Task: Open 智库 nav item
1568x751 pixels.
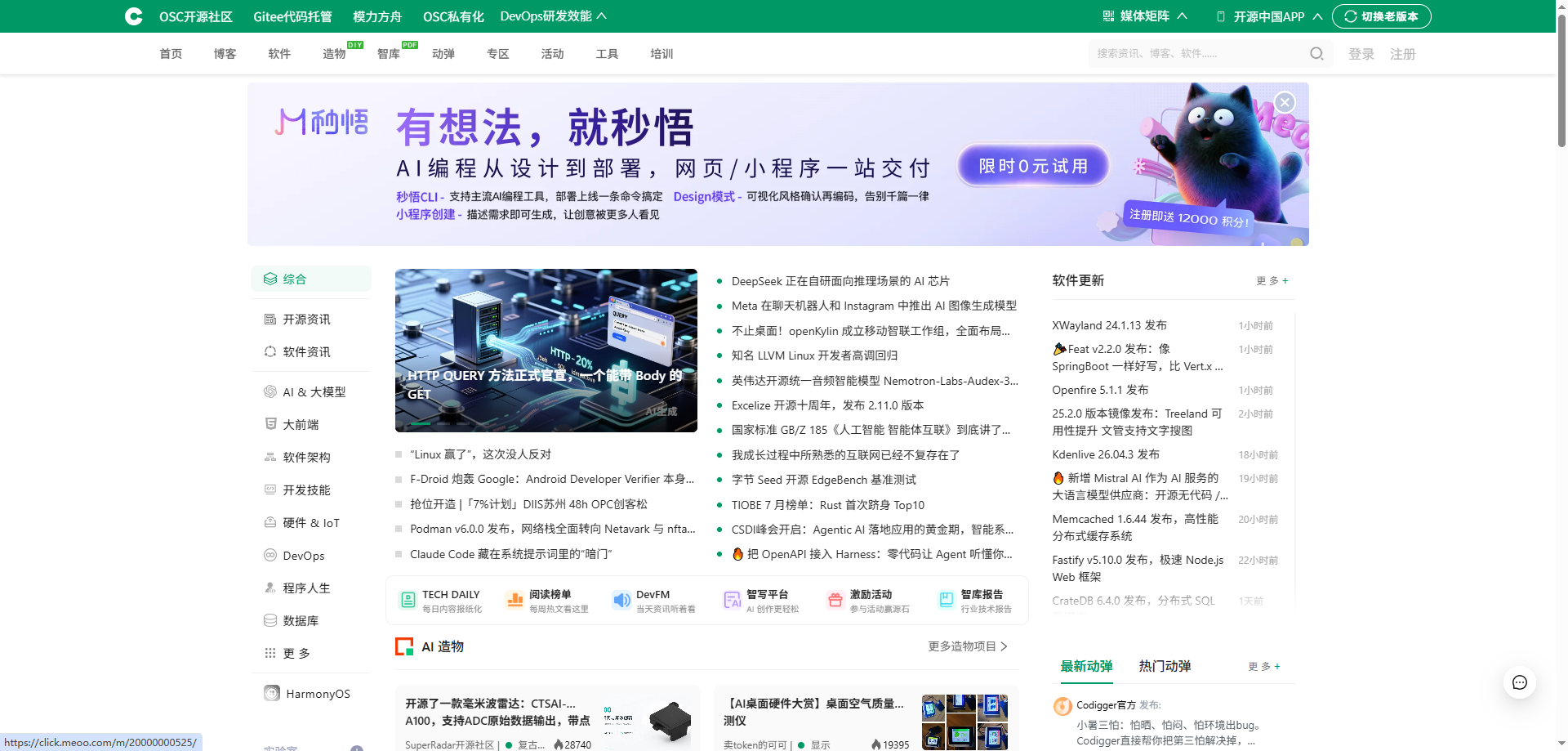Action: click(x=389, y=54)
